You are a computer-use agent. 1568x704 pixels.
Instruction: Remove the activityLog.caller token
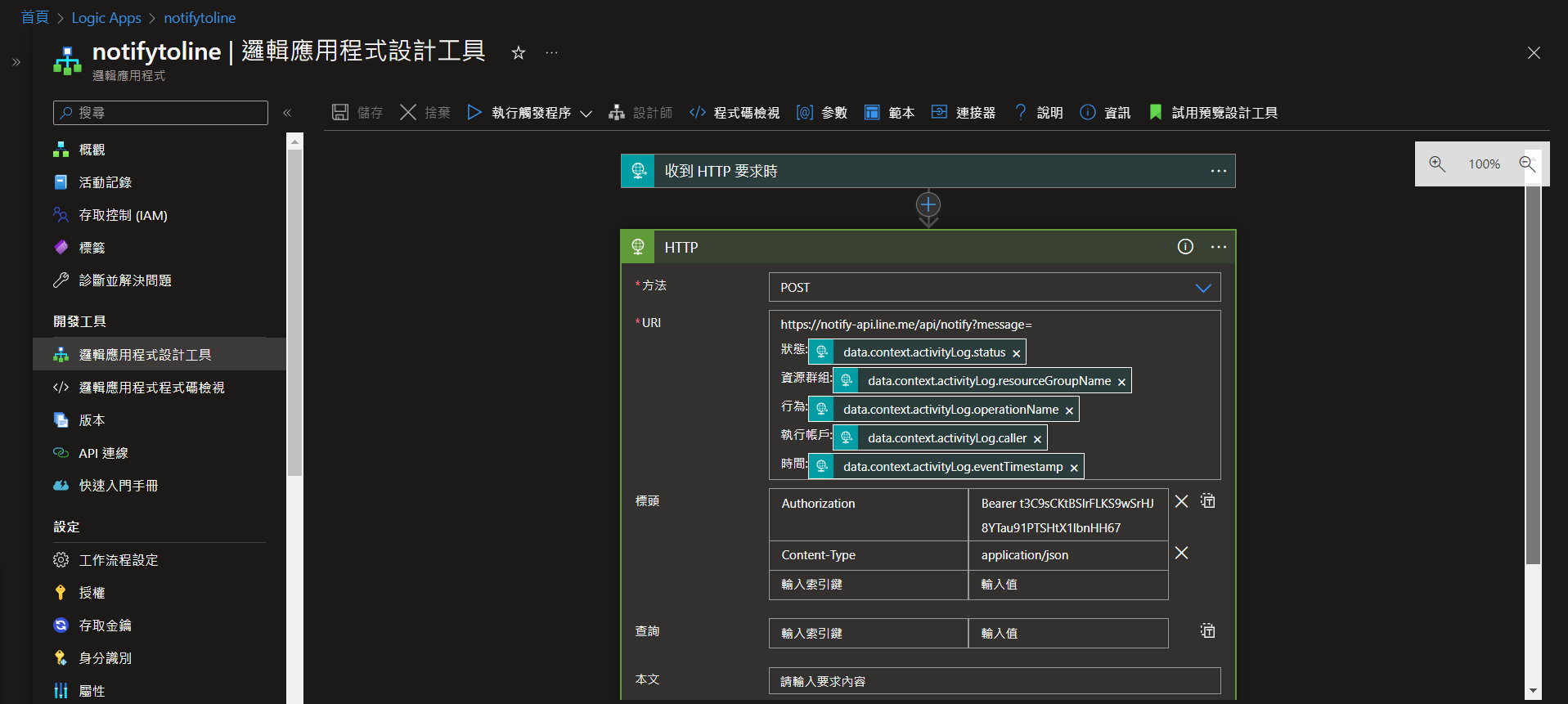(1037, 439)
